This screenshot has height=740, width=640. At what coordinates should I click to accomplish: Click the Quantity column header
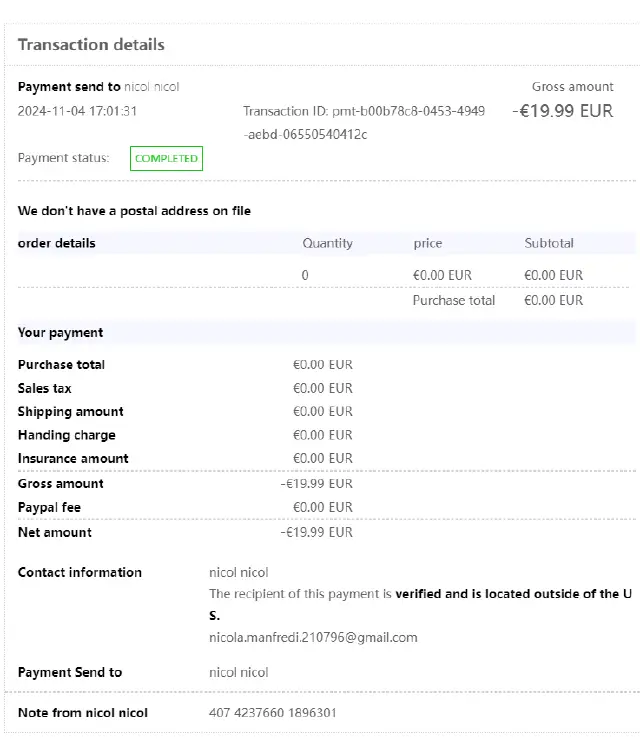pyautogui.click(x=327, y=243)
